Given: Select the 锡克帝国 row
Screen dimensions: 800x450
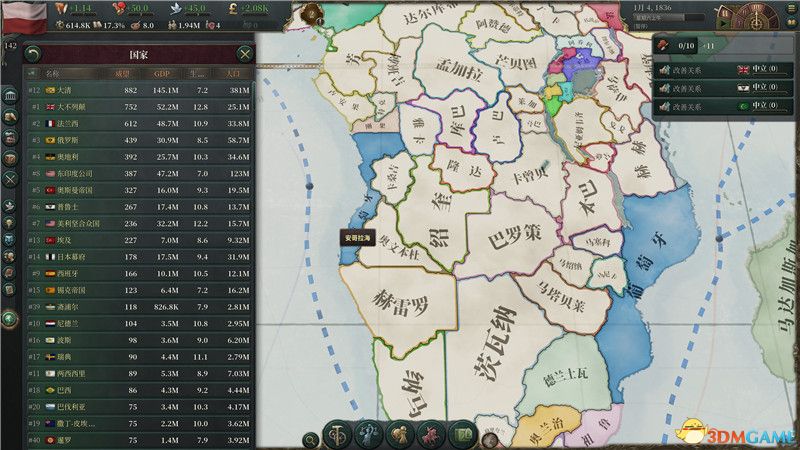Looking at the screenshot, I should point(139,290).
